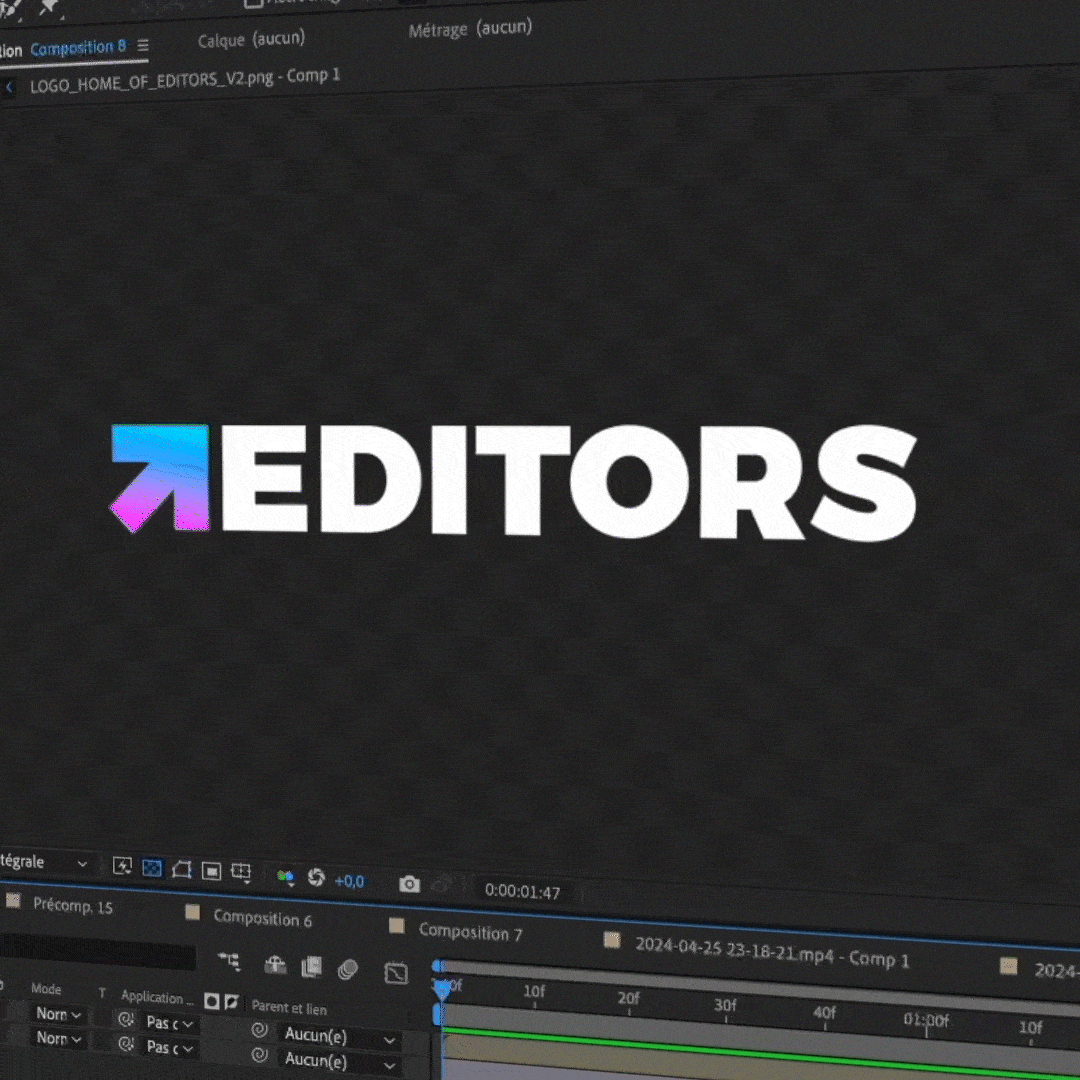Click the 0:00:01:47 timecode display
The height and width of the screenshot is (1080, 1080).
[522, 891]
